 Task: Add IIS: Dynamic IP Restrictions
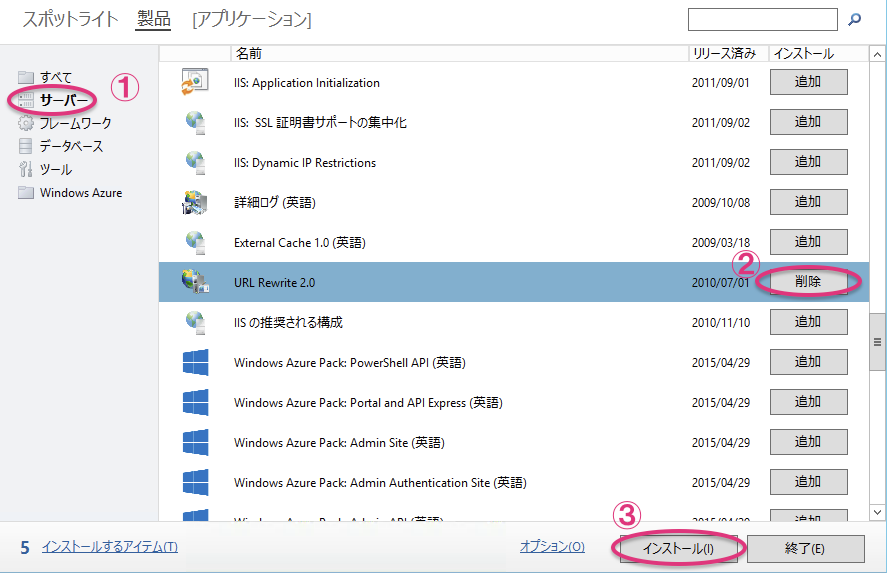pos(808,162)
